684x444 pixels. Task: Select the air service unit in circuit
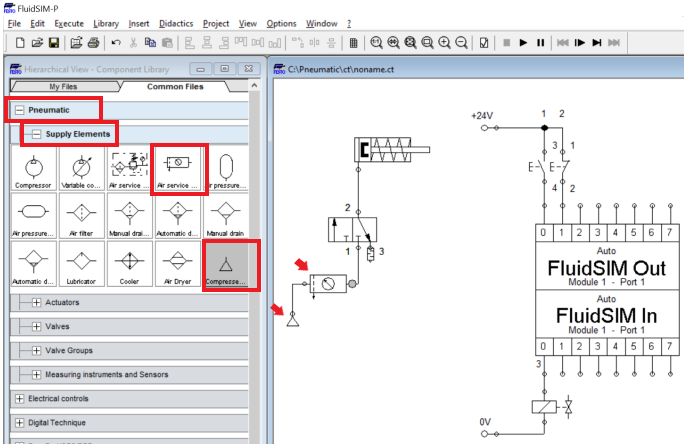[328, 284]
